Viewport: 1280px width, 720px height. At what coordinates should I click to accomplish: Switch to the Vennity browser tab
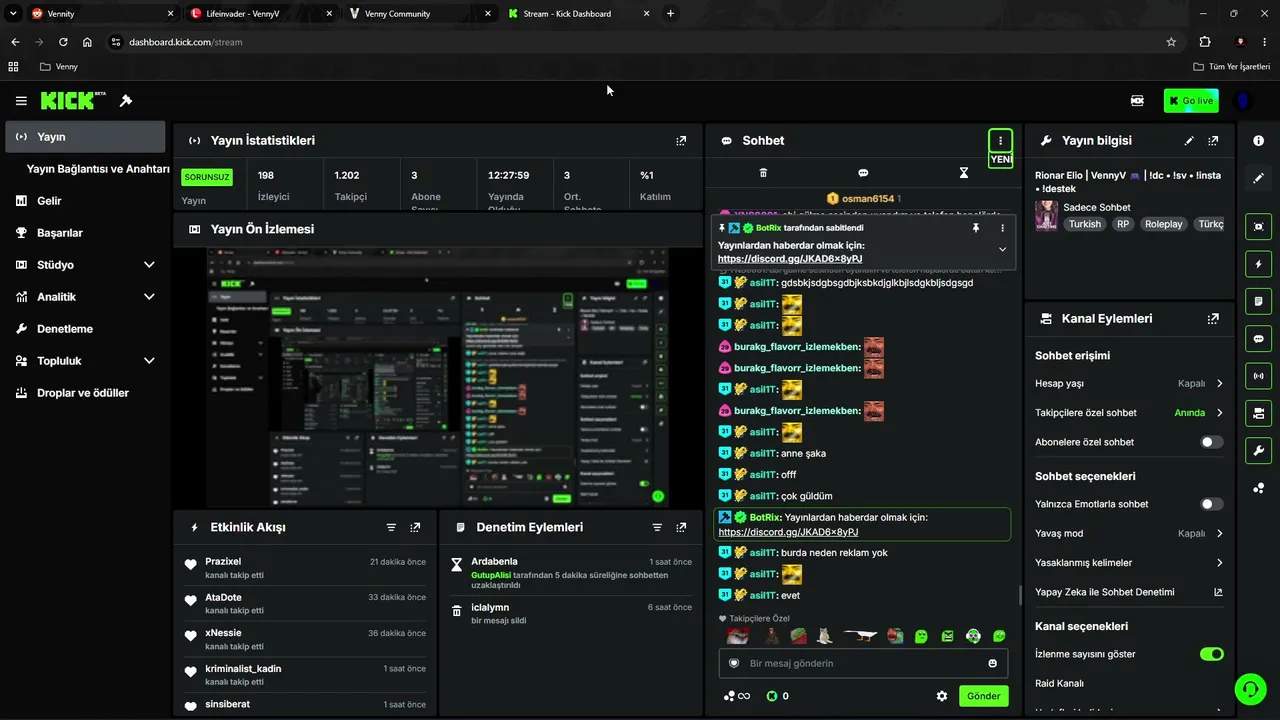point(101,14)
